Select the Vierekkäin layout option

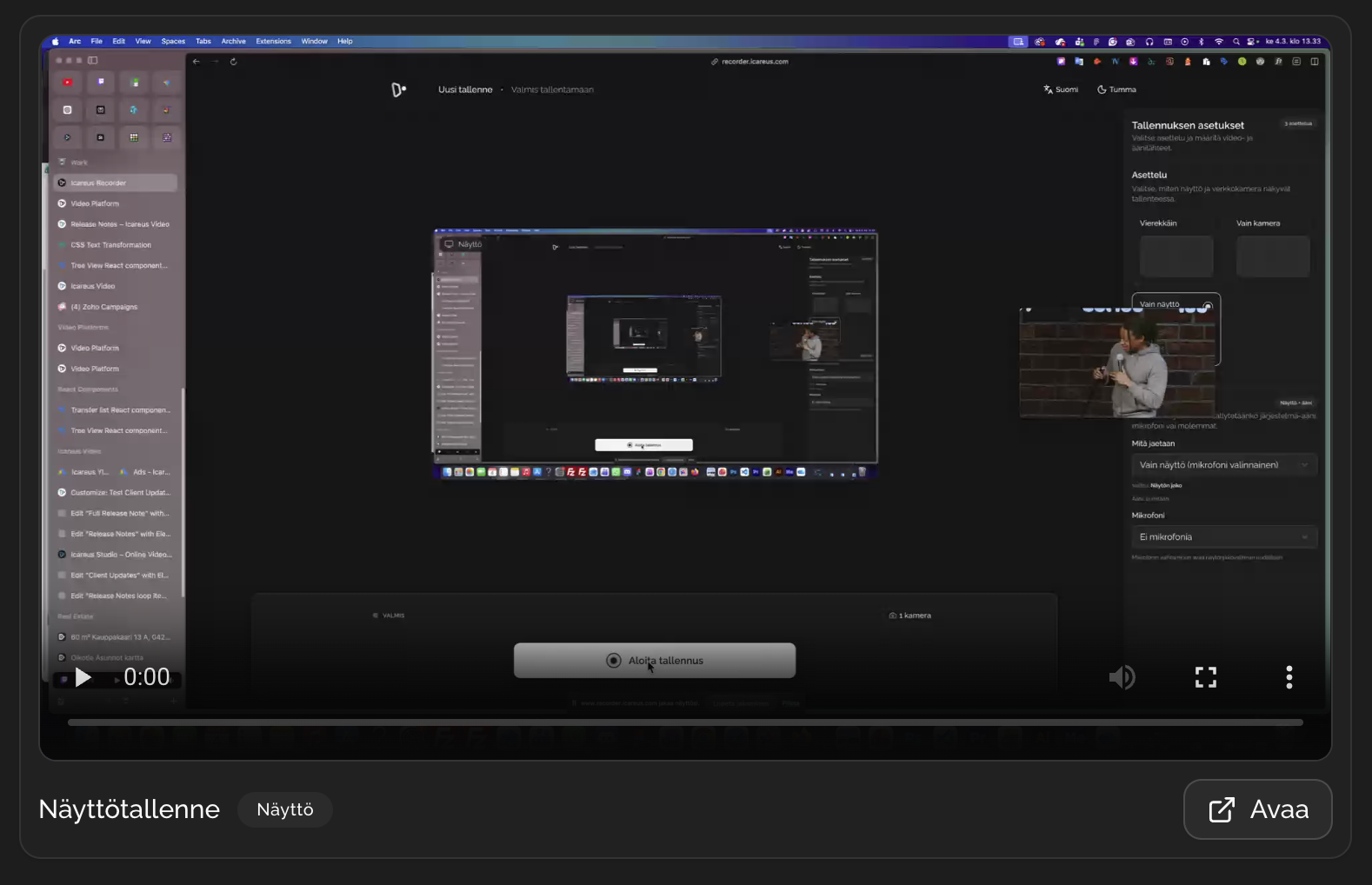pyautogui.click(x=1176, y=256)
